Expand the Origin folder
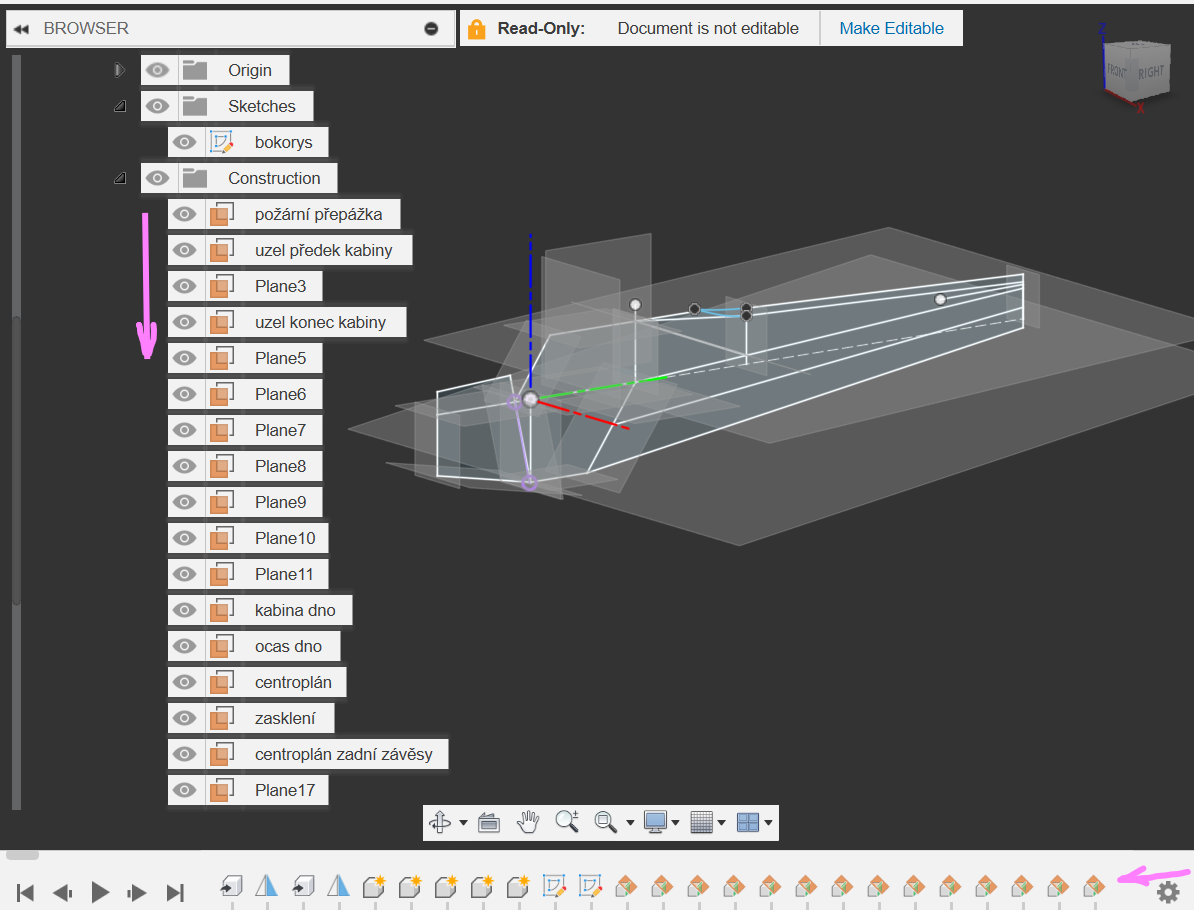This screenshot has width=1194, height=910. coord(119,70)
